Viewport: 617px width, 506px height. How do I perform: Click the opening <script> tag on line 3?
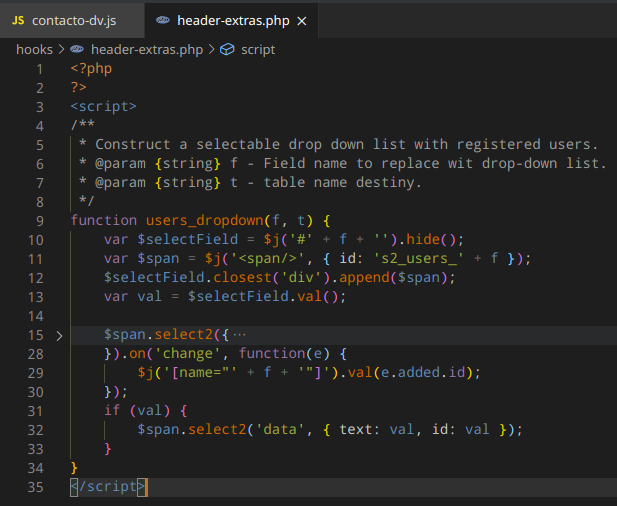(103, 106)
